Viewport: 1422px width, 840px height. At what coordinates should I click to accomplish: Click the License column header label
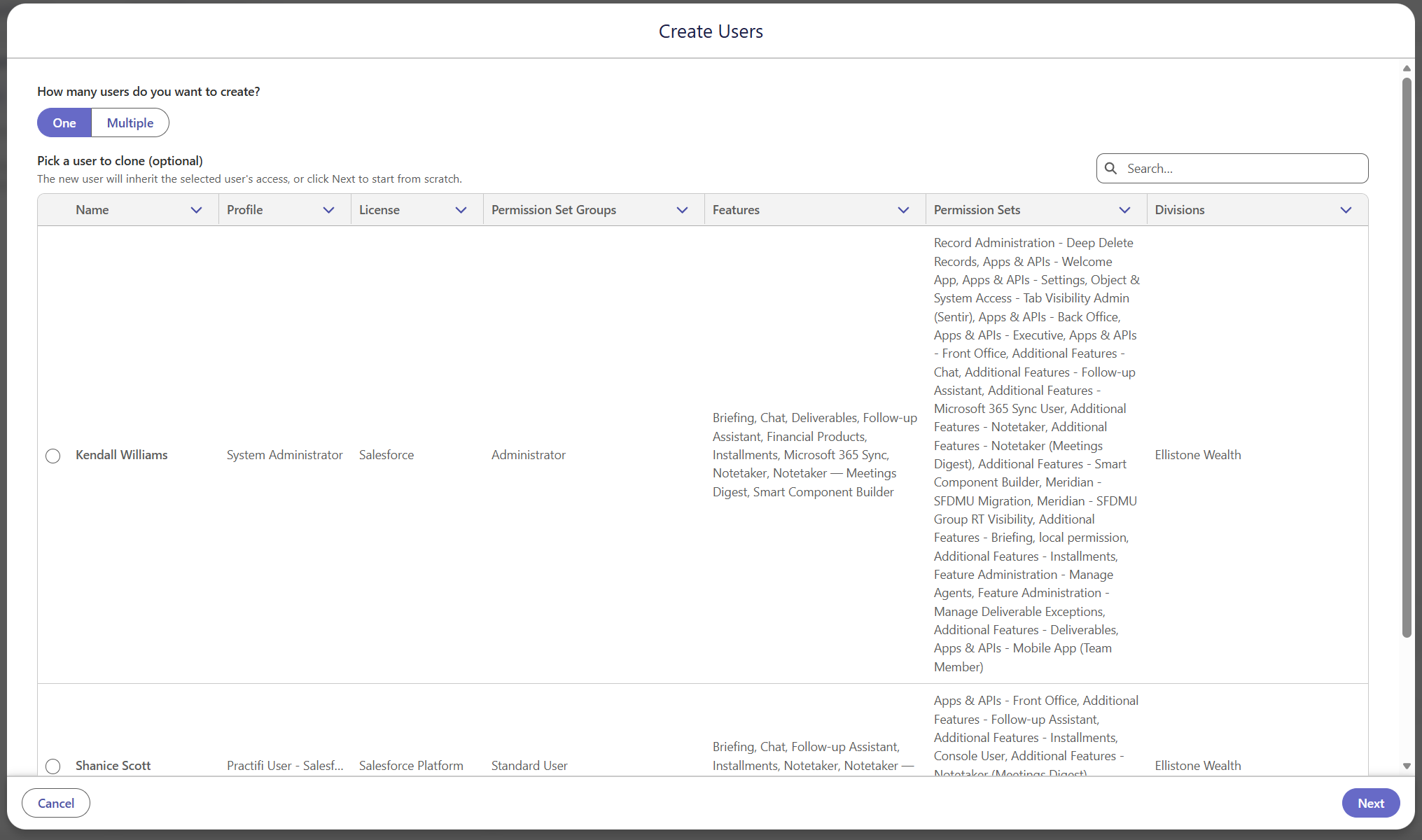pyautogui.click(x=379, y=210)
